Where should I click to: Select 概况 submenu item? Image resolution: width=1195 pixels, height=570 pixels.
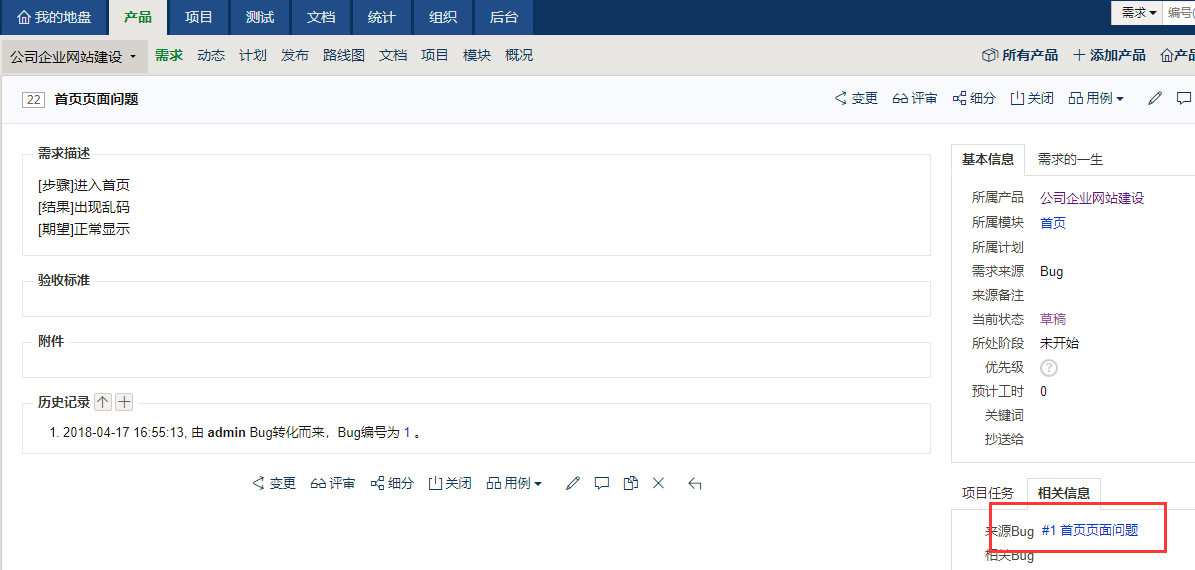519,56
